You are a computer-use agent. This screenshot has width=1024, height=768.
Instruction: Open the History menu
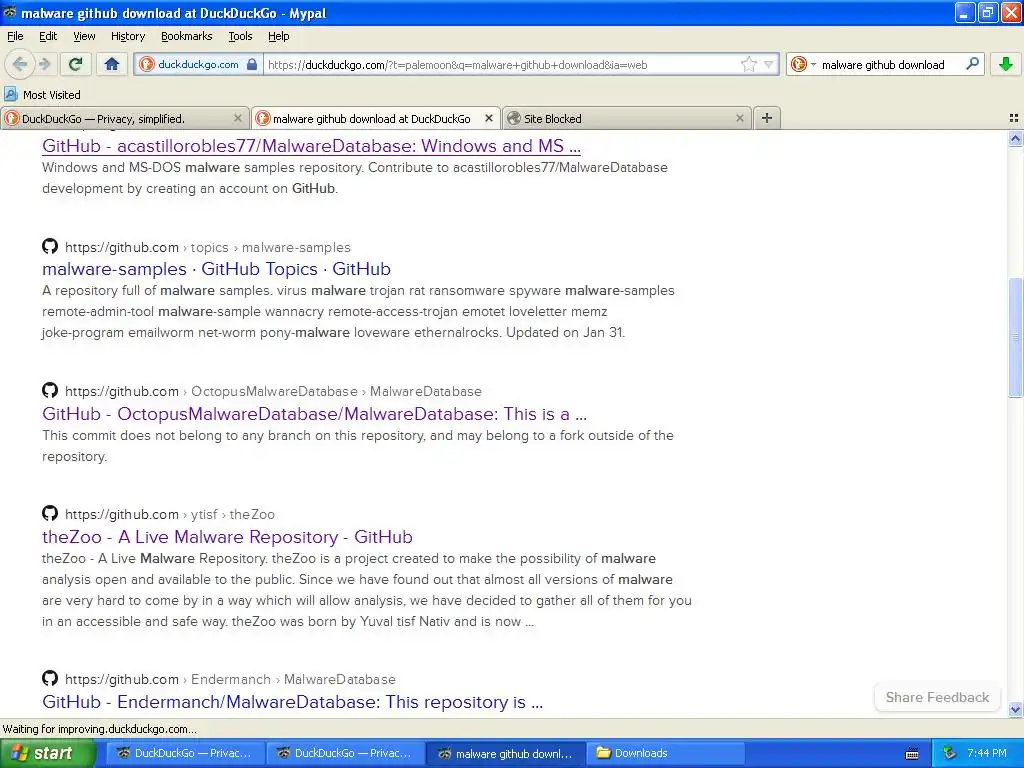127,36
